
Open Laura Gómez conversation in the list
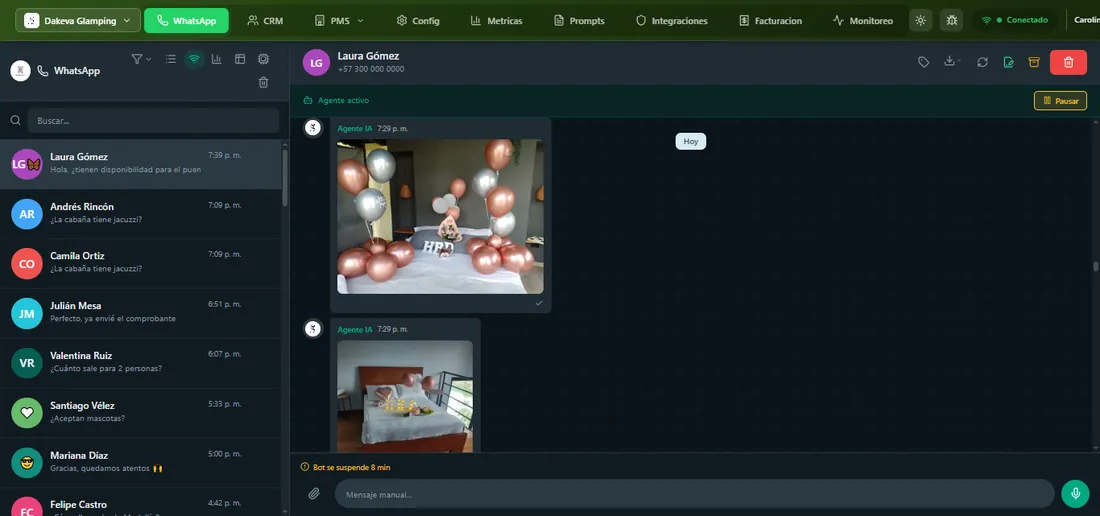click(x=140, y=164)
